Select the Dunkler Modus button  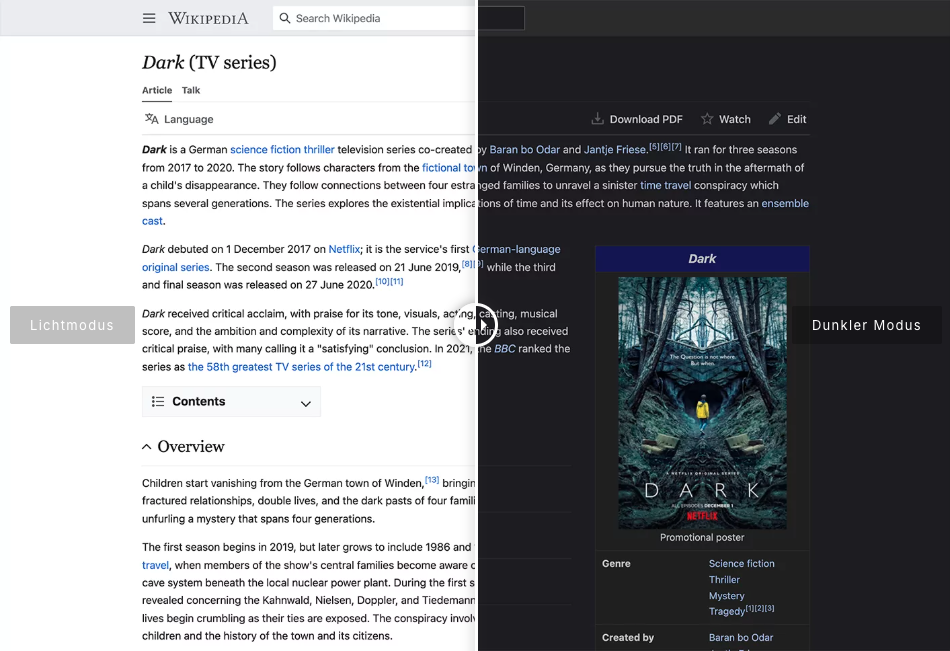point(866,325)
